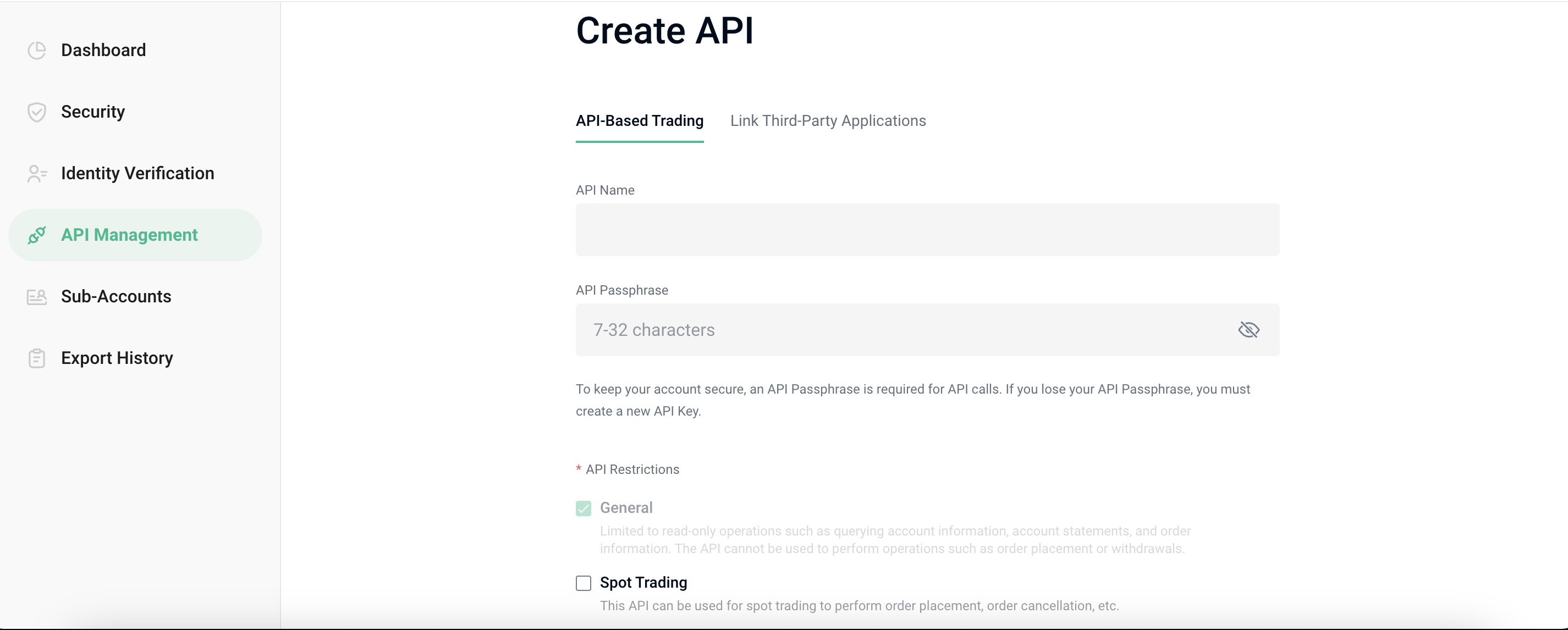Focus the API Passphrase input field
Viewport: 1568px width, 630px height.
click(x=928, y=330)
